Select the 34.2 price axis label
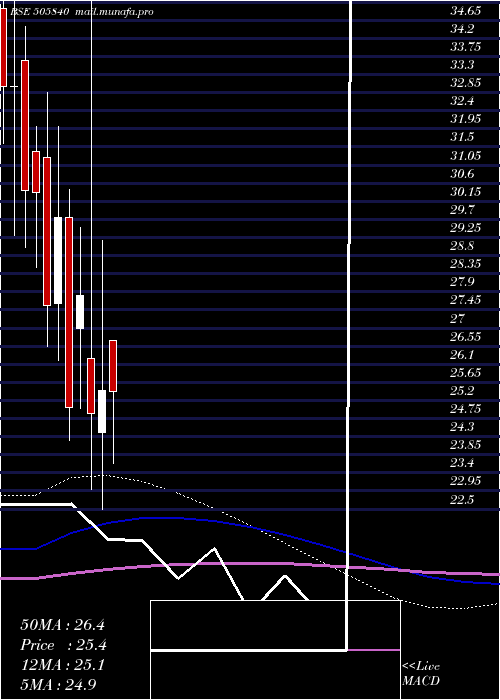 point(462,29)
